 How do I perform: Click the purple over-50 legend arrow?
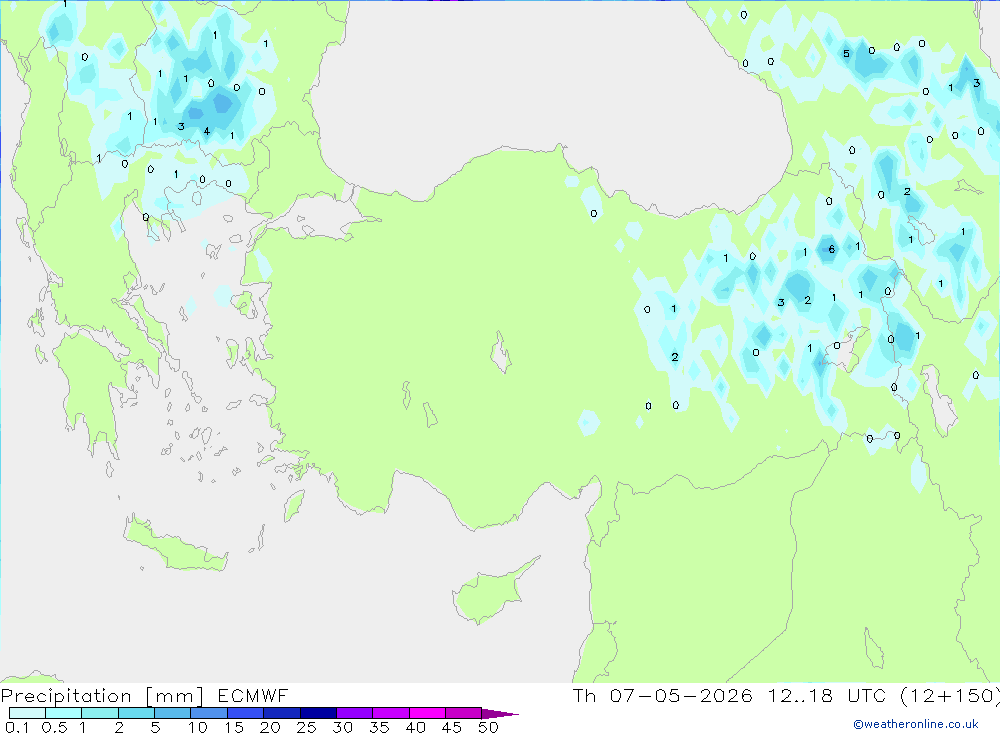499,713
